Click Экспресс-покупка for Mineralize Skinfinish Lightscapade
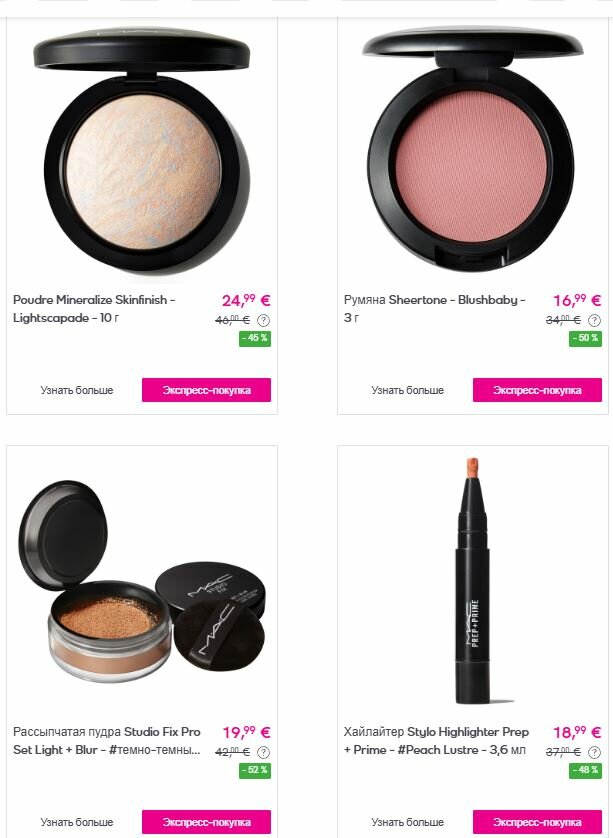The height and width of the screenshot is (838, 613). (206, 390)
